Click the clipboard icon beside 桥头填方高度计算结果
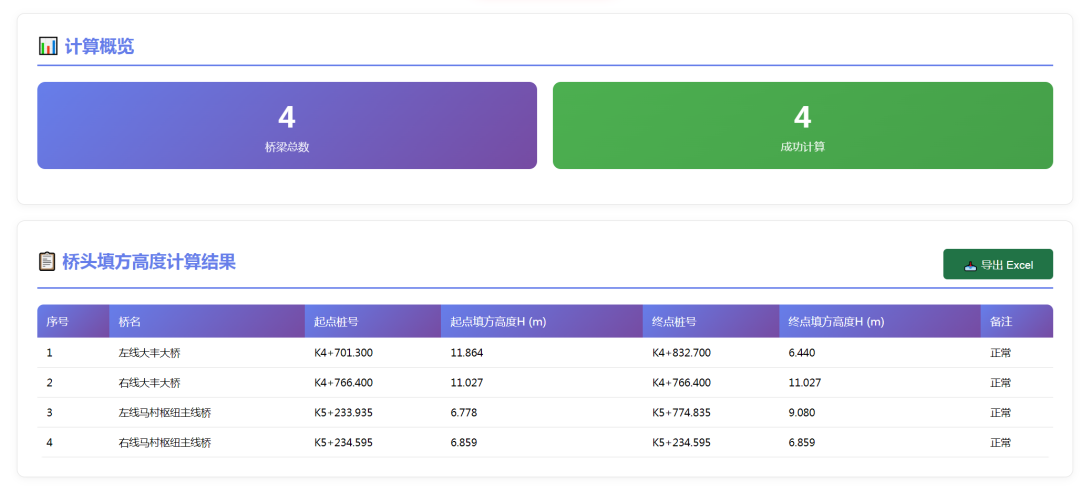The height and width of the screenshot is (493, 1080). click(46, 262)
